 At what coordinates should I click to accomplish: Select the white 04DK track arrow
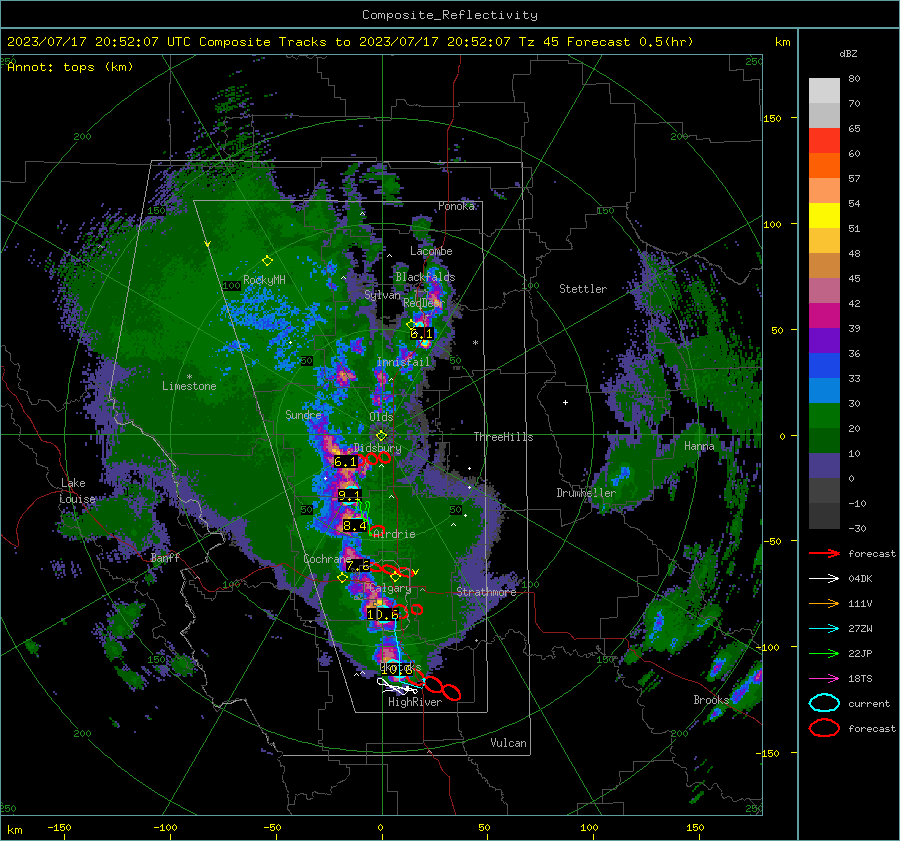824,578
